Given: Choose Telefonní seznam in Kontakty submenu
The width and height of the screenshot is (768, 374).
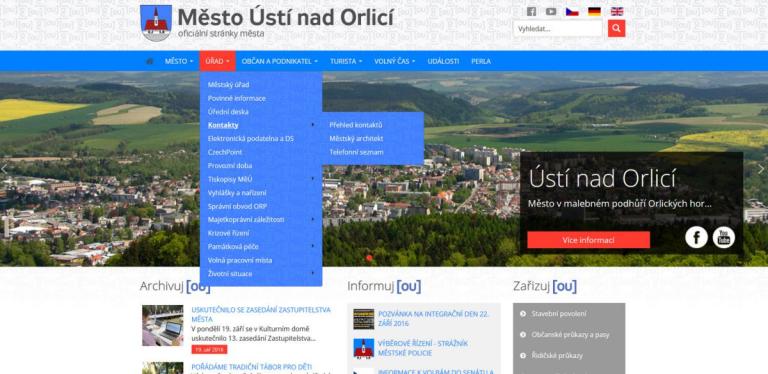Looking at the screenshot, I should pyautogui.click(x=356, y=152).
